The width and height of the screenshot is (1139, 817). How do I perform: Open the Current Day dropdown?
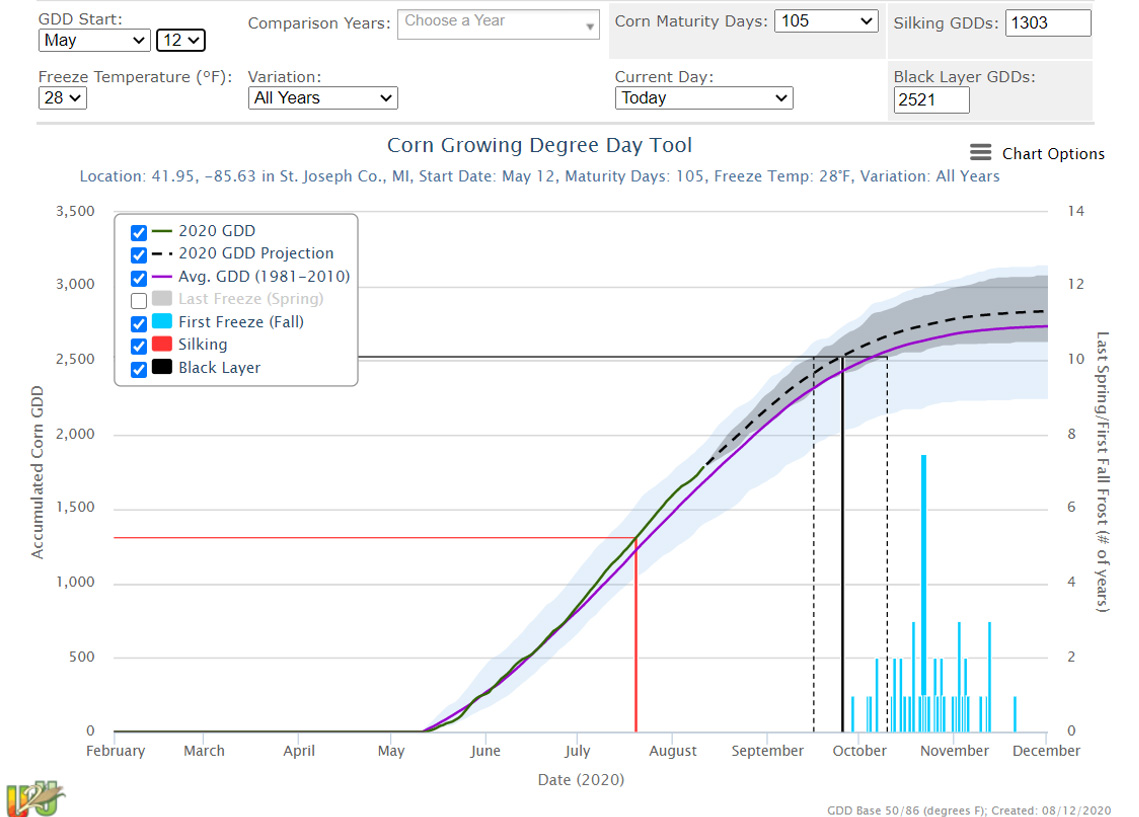coord(703,98)
